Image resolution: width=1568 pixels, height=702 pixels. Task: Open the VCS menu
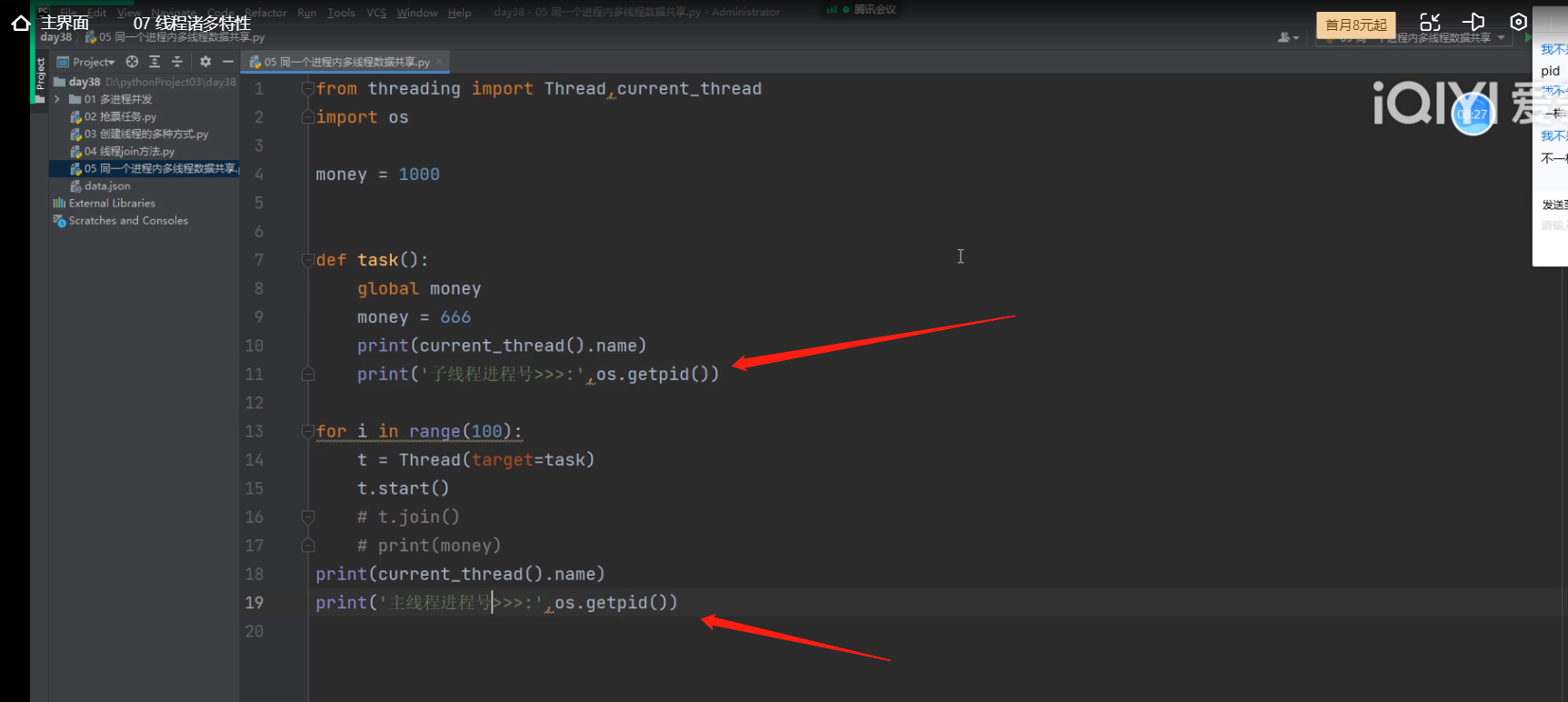pyautogui.click(x=376, y=13)
